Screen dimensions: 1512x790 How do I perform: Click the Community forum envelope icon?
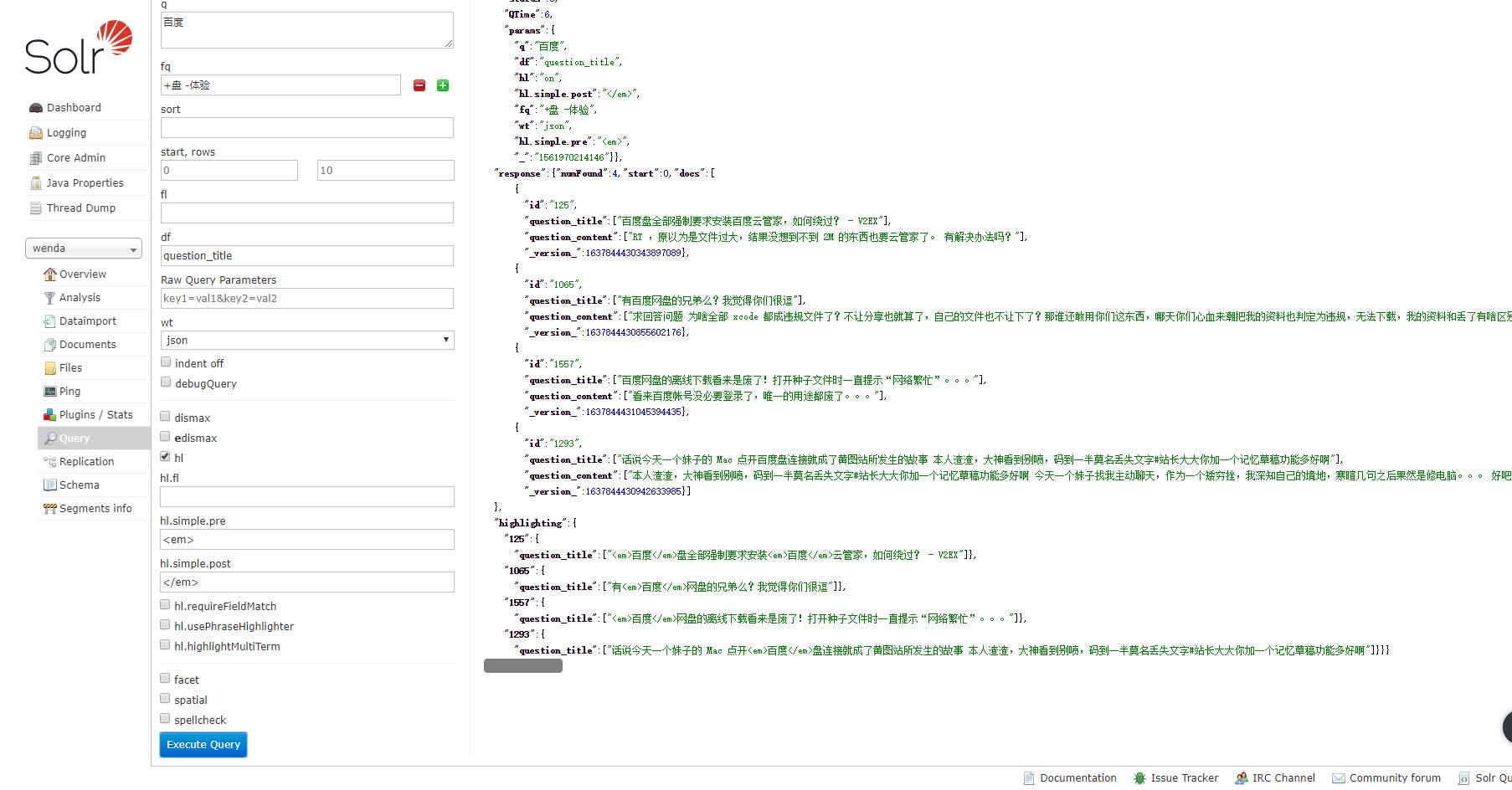[x=1339, y=778]
